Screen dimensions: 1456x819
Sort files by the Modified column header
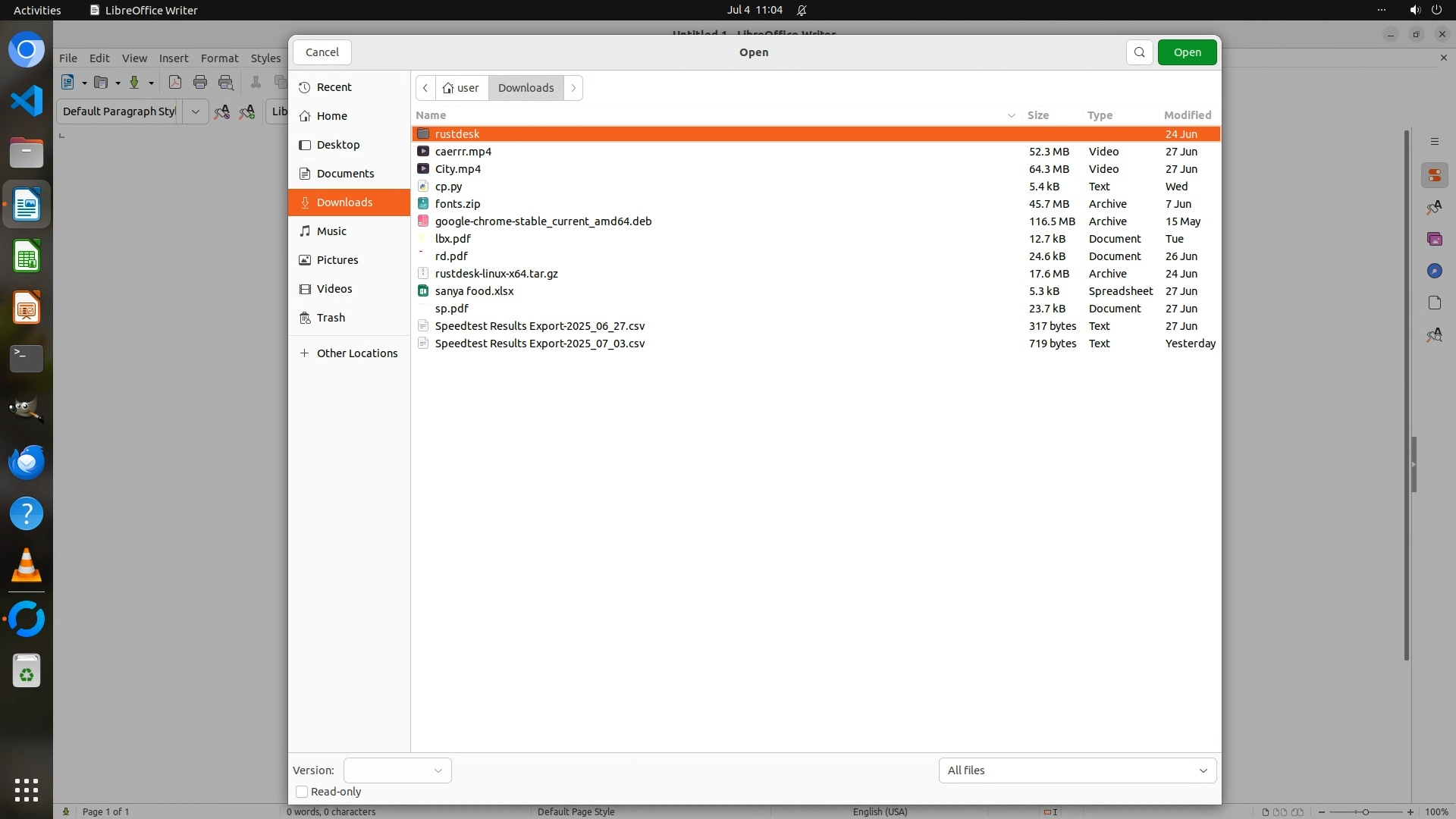pyautogui.click(x=1187, y=115)
